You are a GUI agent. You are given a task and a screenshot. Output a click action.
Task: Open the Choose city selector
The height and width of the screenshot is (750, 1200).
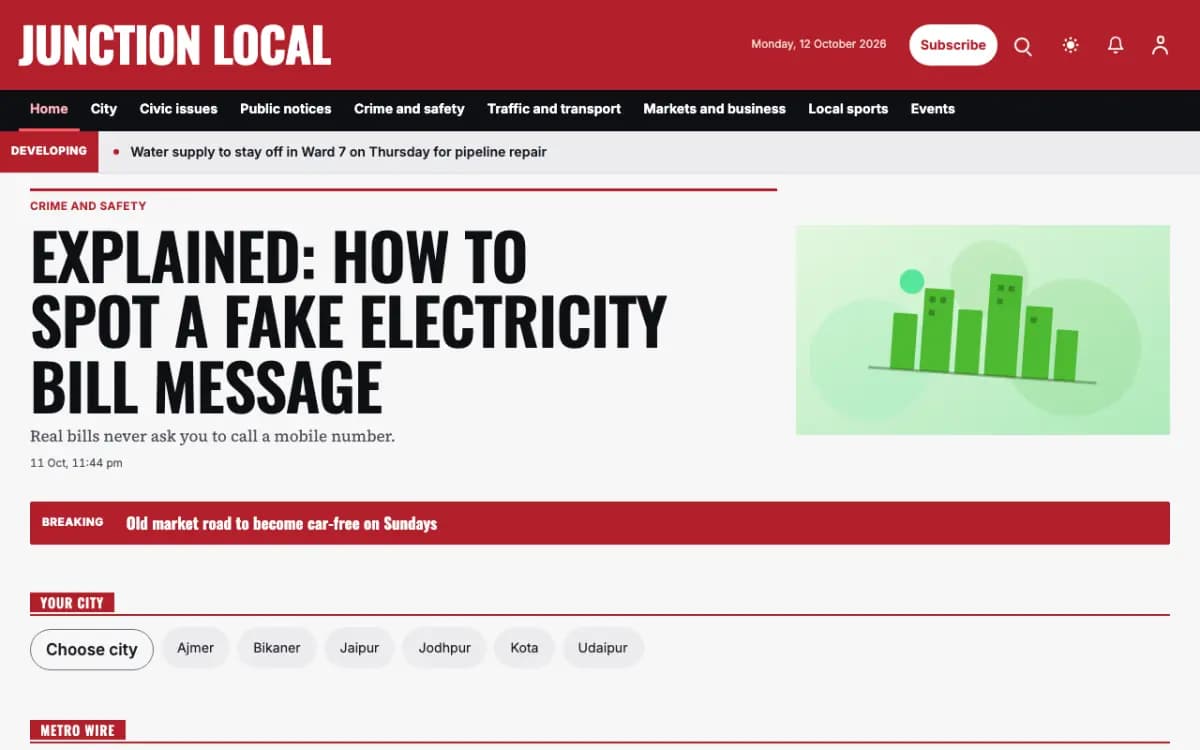92,649
